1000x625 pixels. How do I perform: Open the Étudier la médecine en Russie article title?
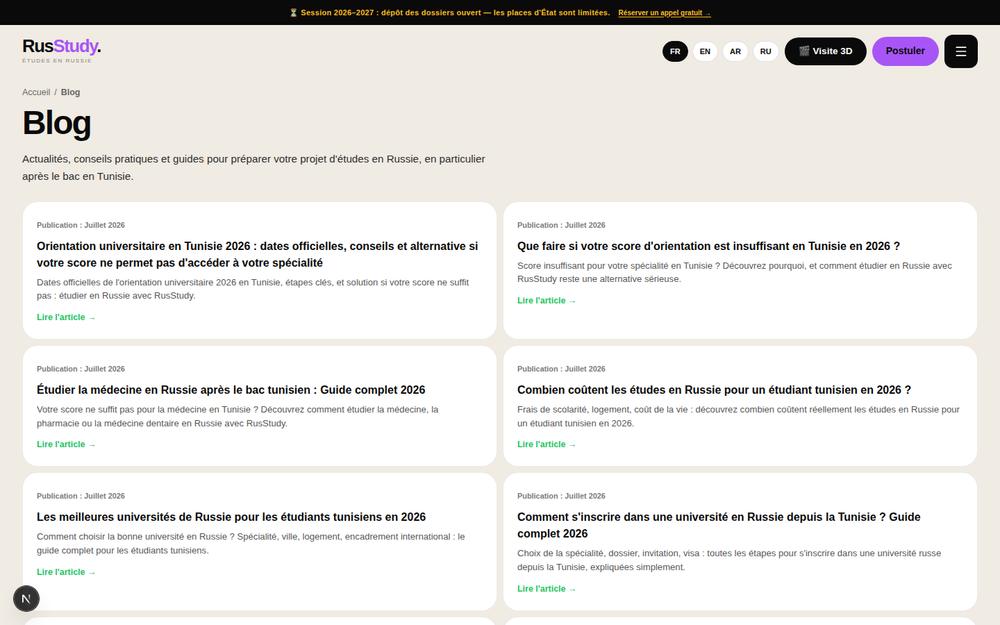point(231,390)
